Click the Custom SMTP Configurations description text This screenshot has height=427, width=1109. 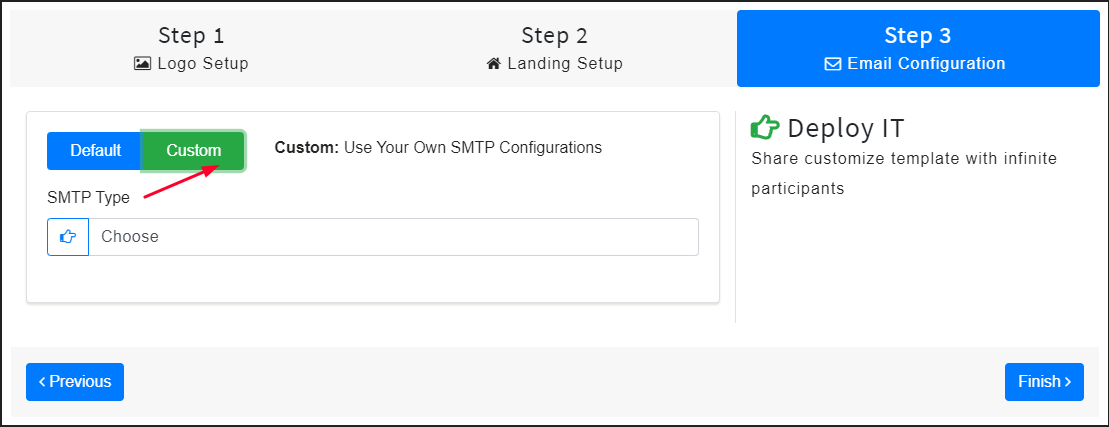pyautogui.click(x=439, y=148)
